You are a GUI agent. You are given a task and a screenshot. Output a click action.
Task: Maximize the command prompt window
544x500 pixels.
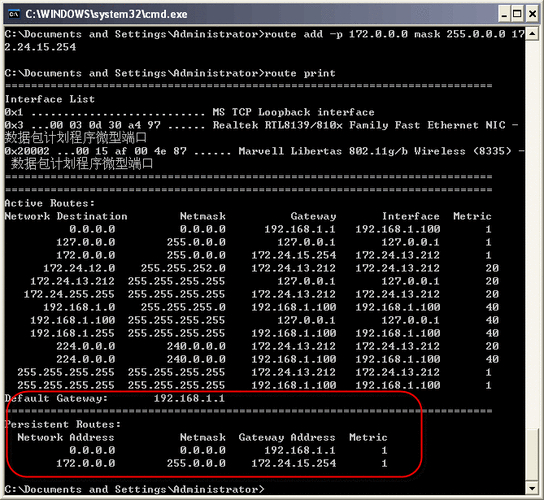coord(517,14)
